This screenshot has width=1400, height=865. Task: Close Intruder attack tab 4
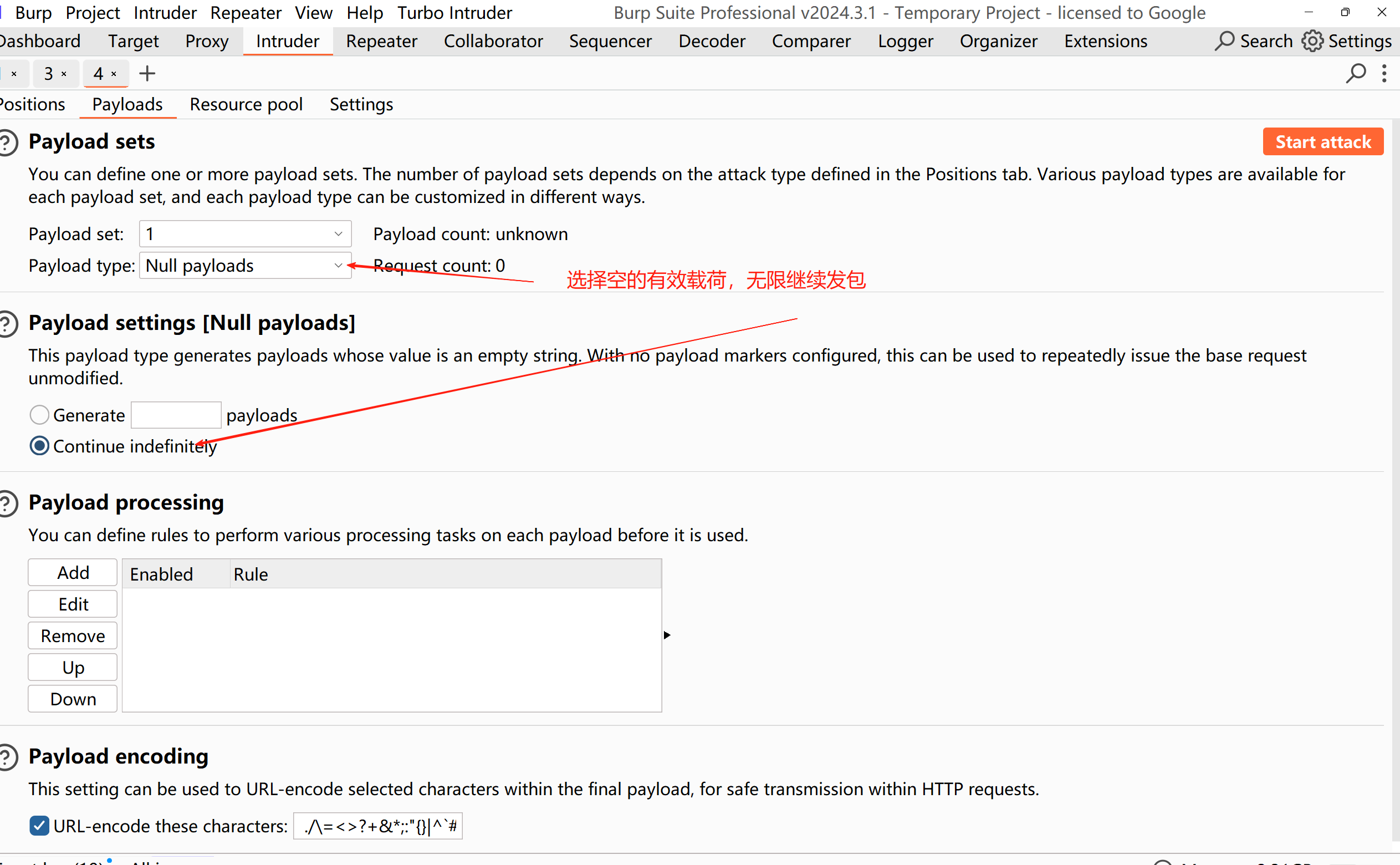(x=114, y=74)
